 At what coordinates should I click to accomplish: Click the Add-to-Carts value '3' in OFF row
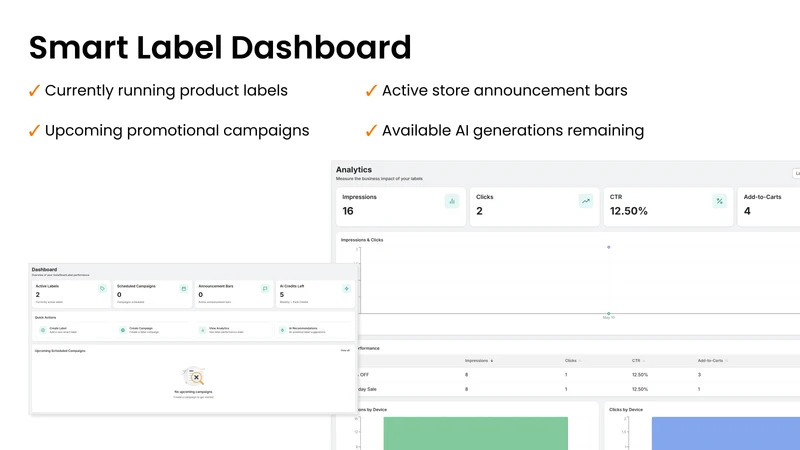(x=699, y=374)
